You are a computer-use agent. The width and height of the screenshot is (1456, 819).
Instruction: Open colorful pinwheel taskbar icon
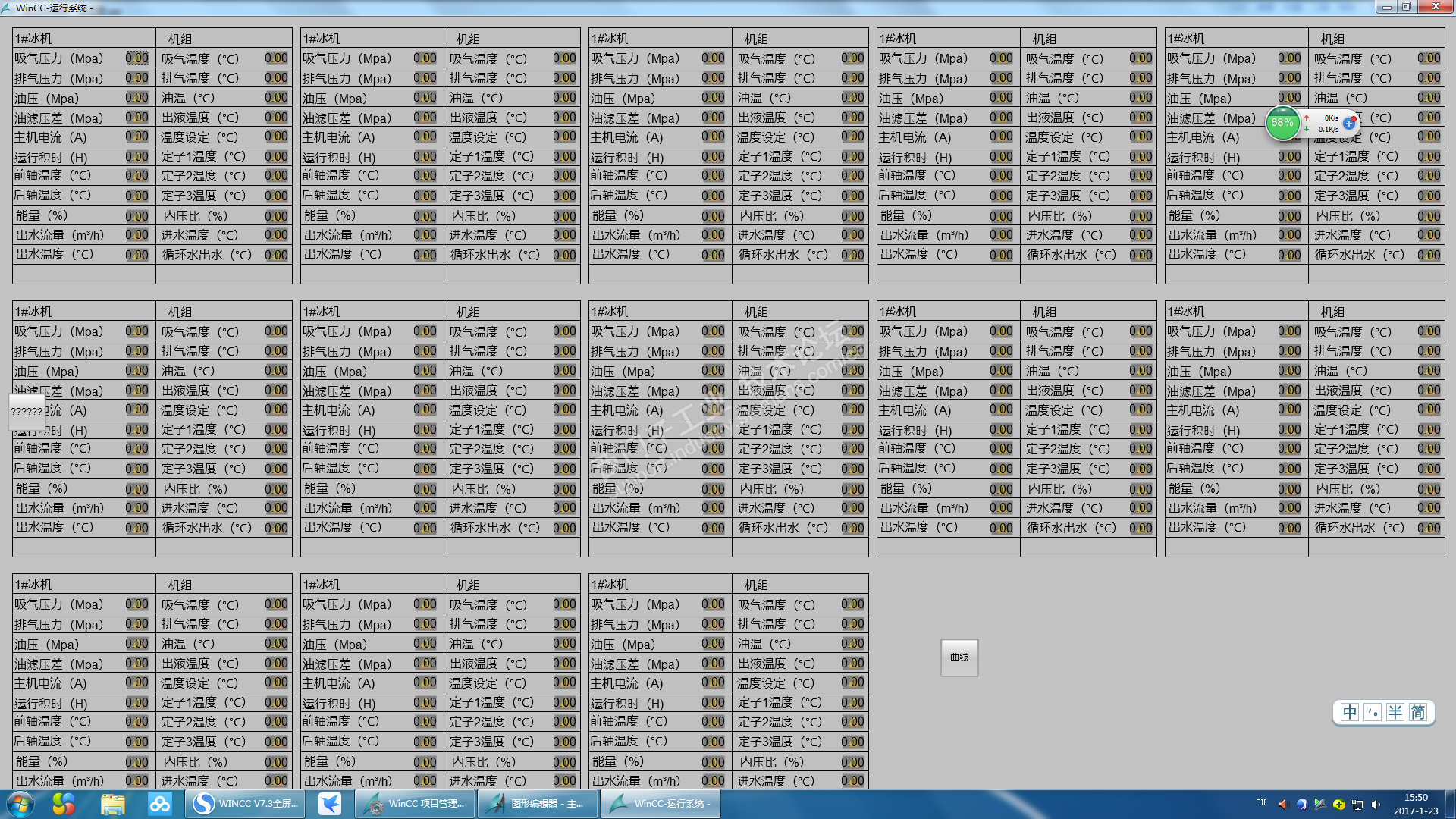pyautogui.click(x=64, y=804)
